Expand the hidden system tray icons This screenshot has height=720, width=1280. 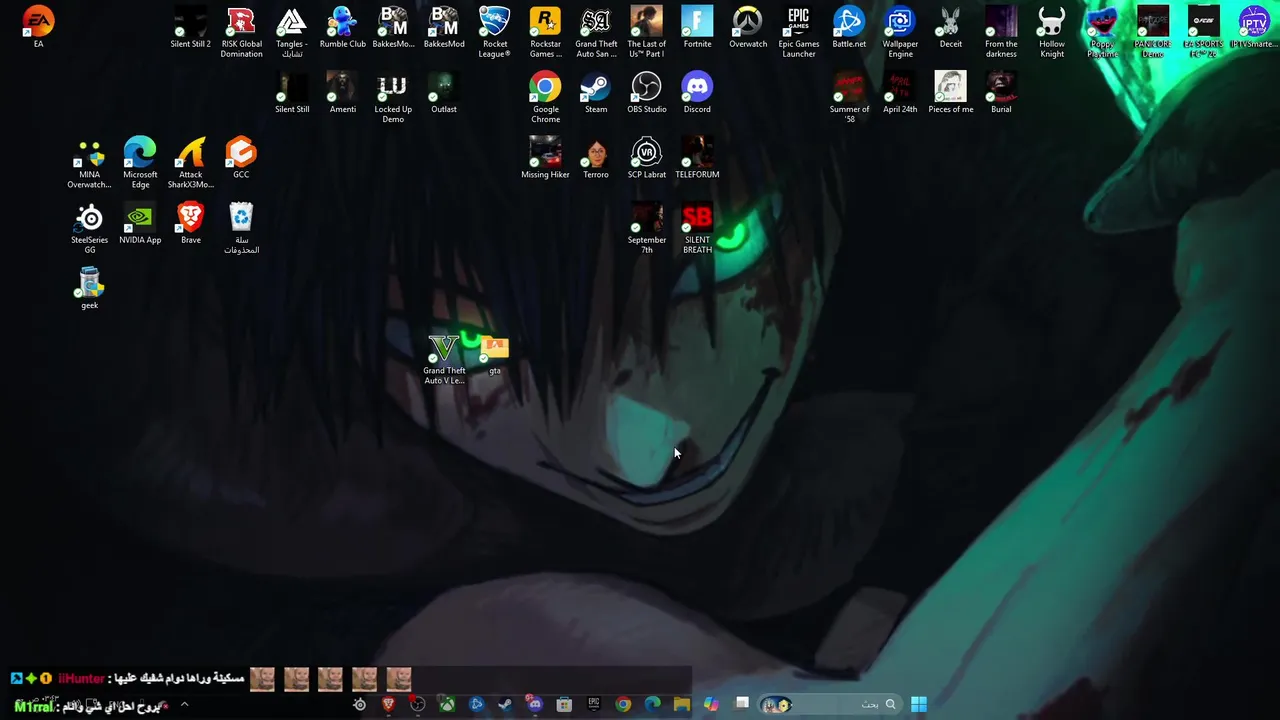(184, 705)
